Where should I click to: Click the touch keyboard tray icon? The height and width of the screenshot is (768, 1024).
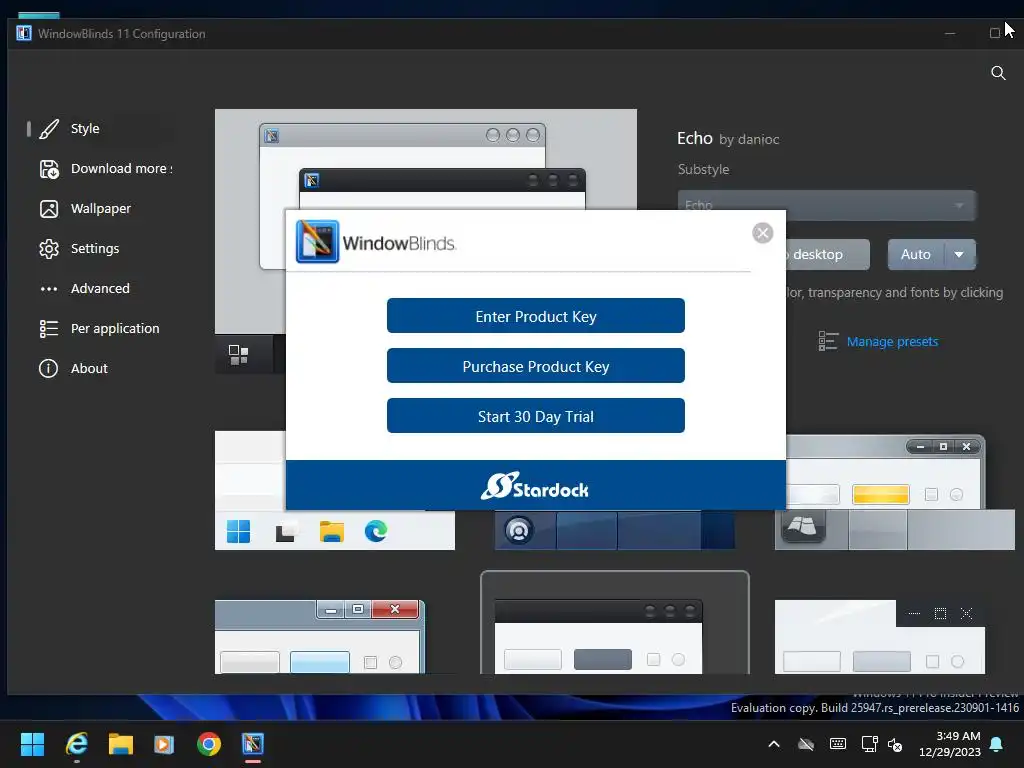tap(837, 744)
